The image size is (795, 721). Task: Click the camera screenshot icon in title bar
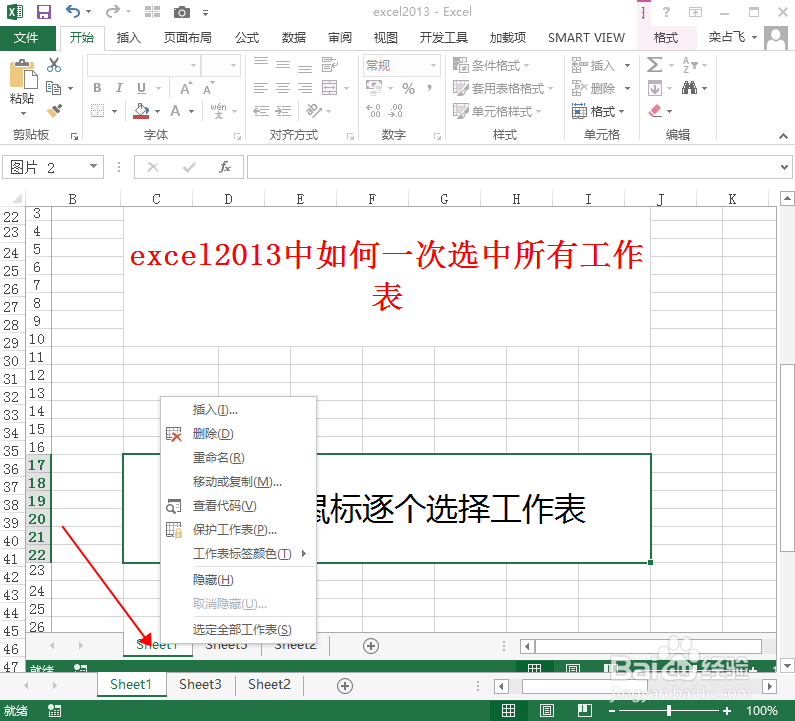pos(181,12)
